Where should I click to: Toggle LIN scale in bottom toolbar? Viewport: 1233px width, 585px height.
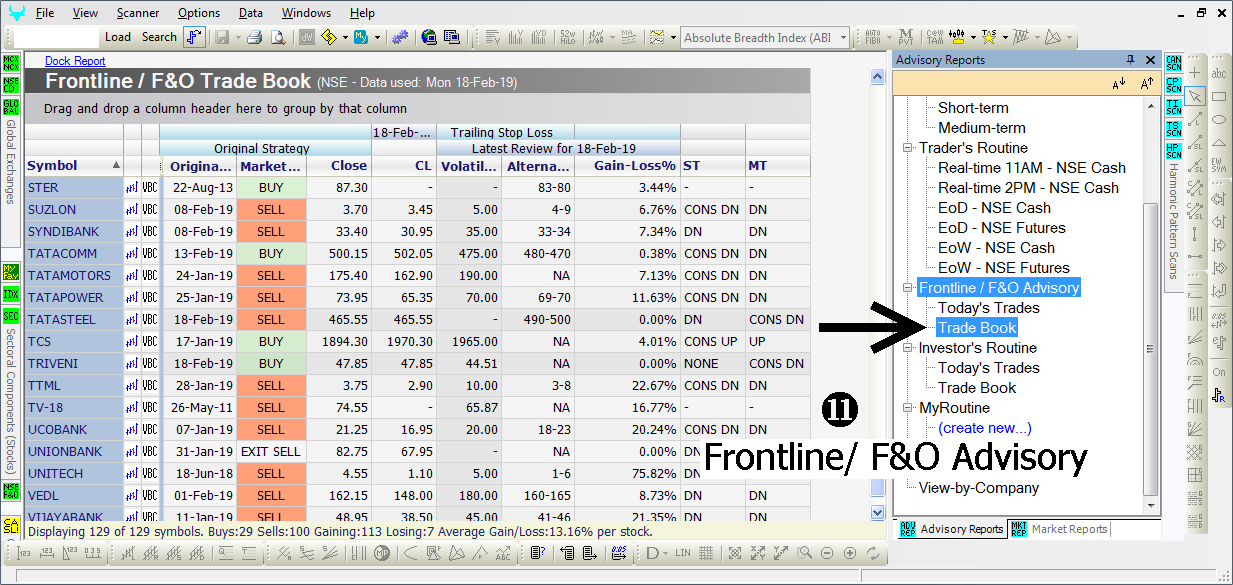683,552
